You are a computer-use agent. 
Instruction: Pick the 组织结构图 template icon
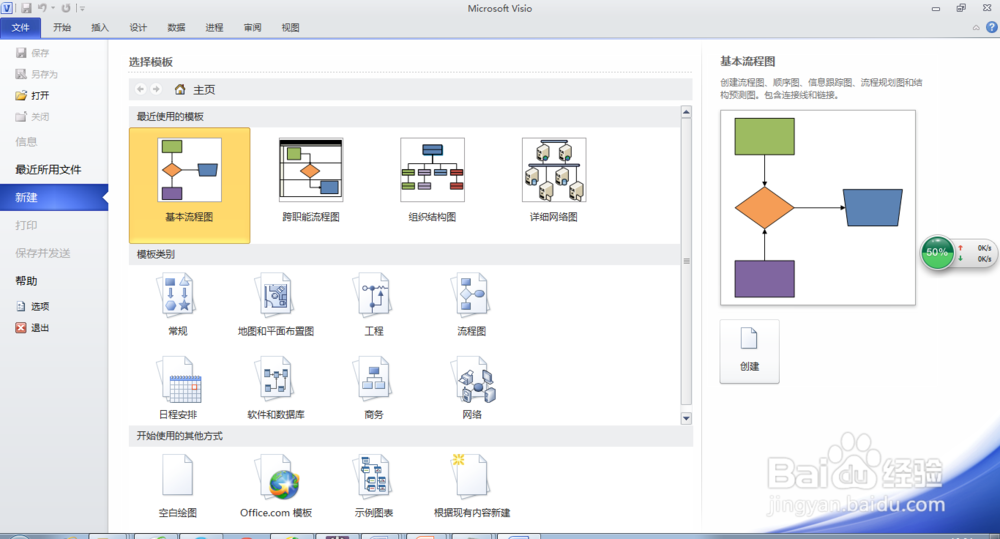[x=432, y=170]
